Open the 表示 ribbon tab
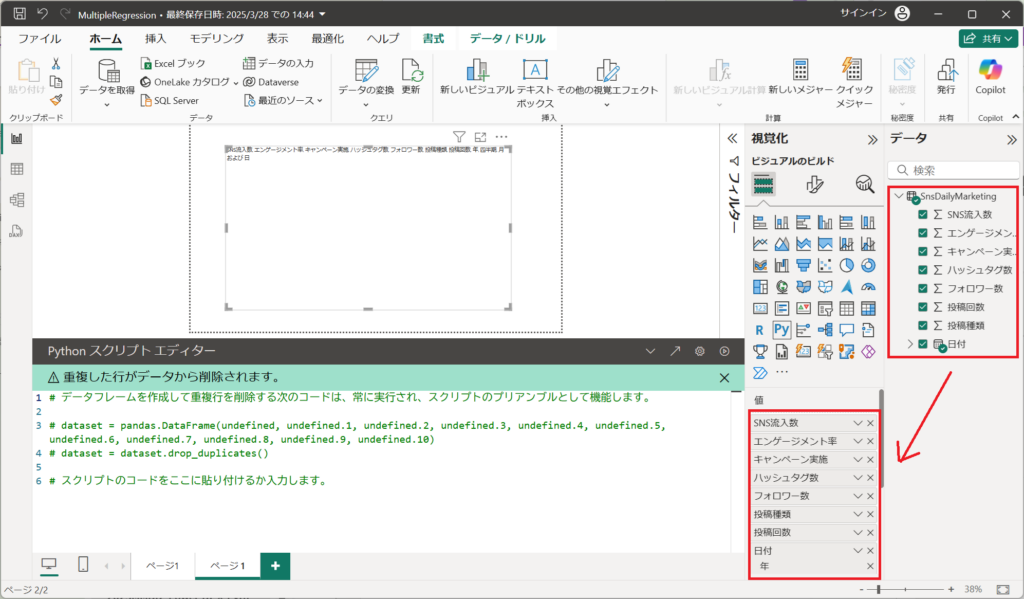The height and width of the screenshot is (599, 1024). click(278, 39)
